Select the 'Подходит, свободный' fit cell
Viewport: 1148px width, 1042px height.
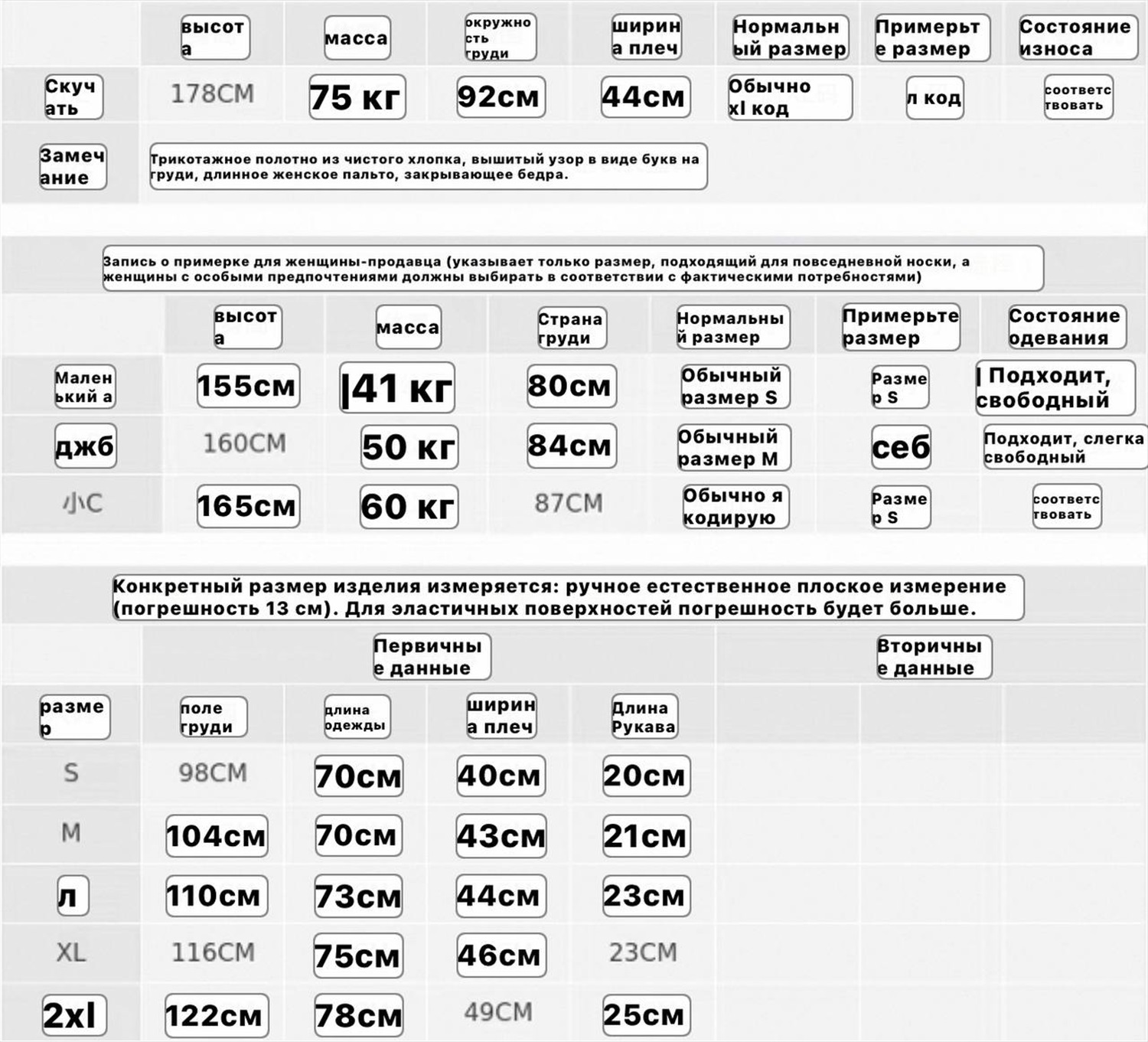pos(1055,387)
